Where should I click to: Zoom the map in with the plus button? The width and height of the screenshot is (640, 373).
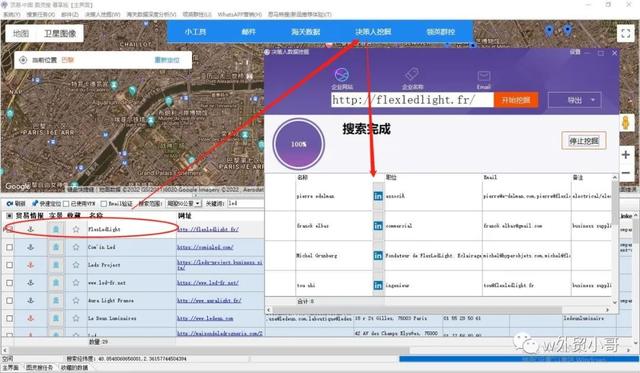click(x=625, y=155)
